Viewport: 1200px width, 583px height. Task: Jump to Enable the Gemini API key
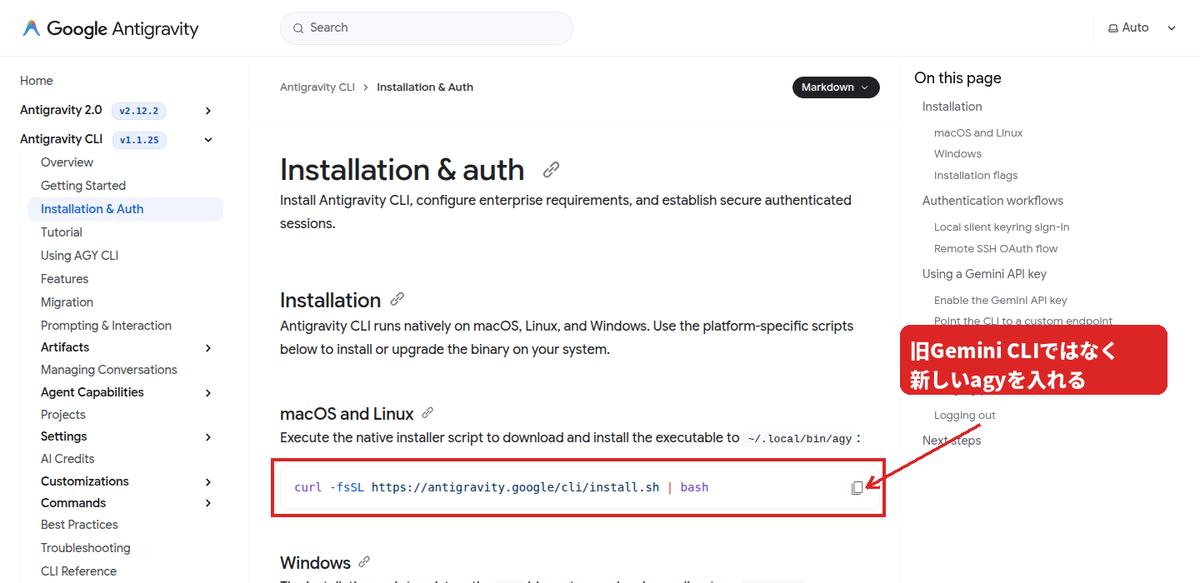click(1001, 300)
